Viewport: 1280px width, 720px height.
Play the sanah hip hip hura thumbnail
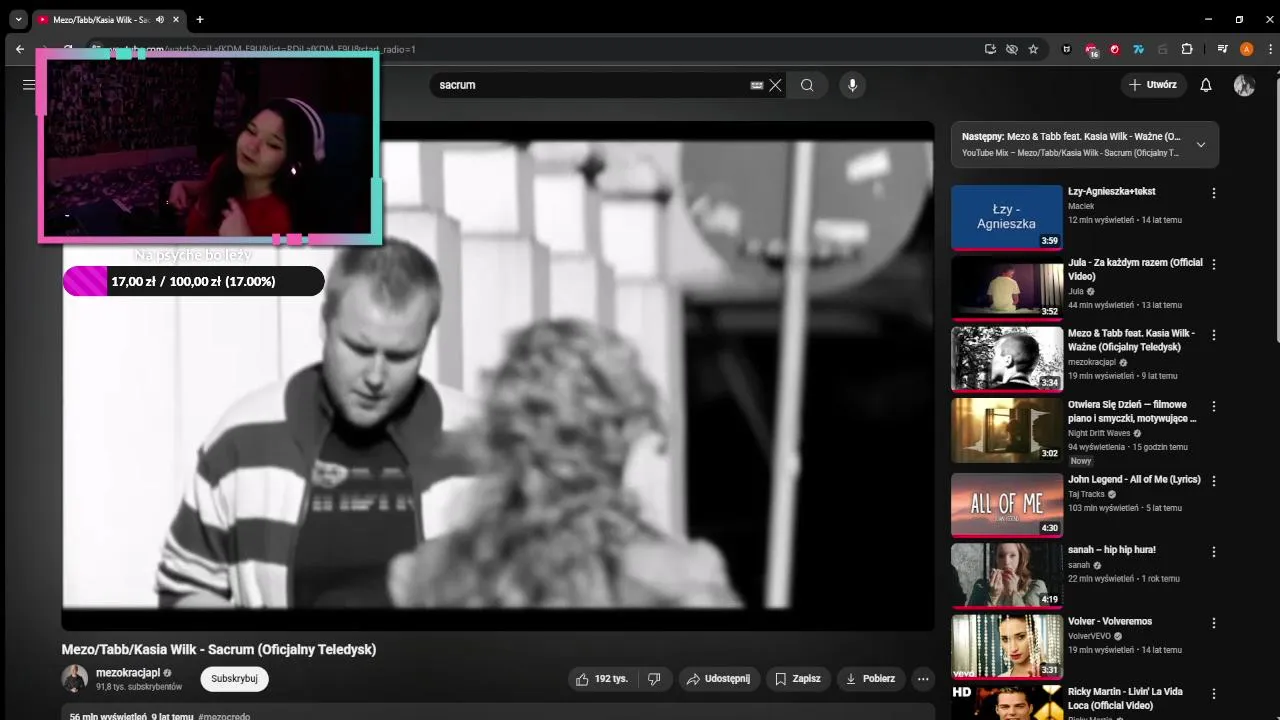pyautogui.click(x=1007, y=575)
